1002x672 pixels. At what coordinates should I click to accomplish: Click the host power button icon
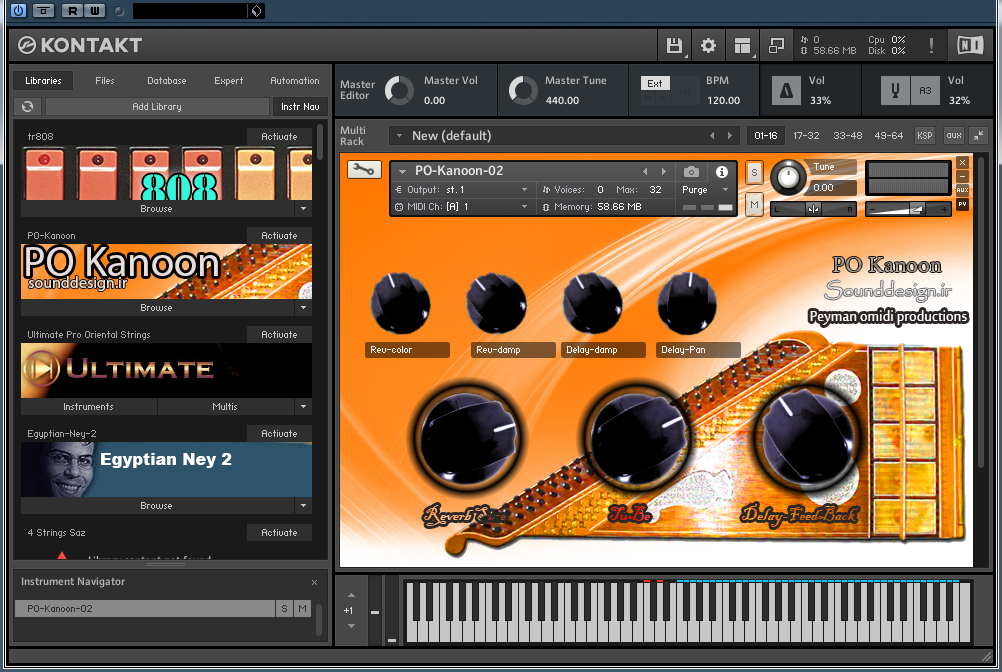pos(19,10)
